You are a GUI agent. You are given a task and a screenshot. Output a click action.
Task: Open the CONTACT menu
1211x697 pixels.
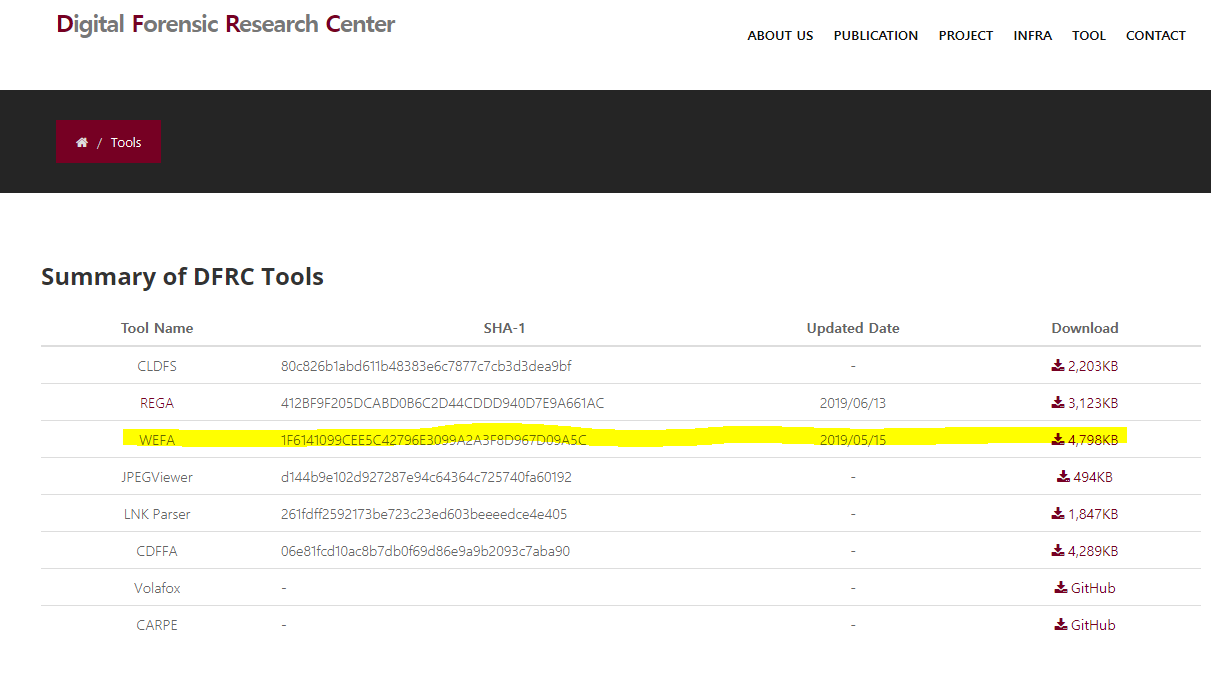[1156, 35]
